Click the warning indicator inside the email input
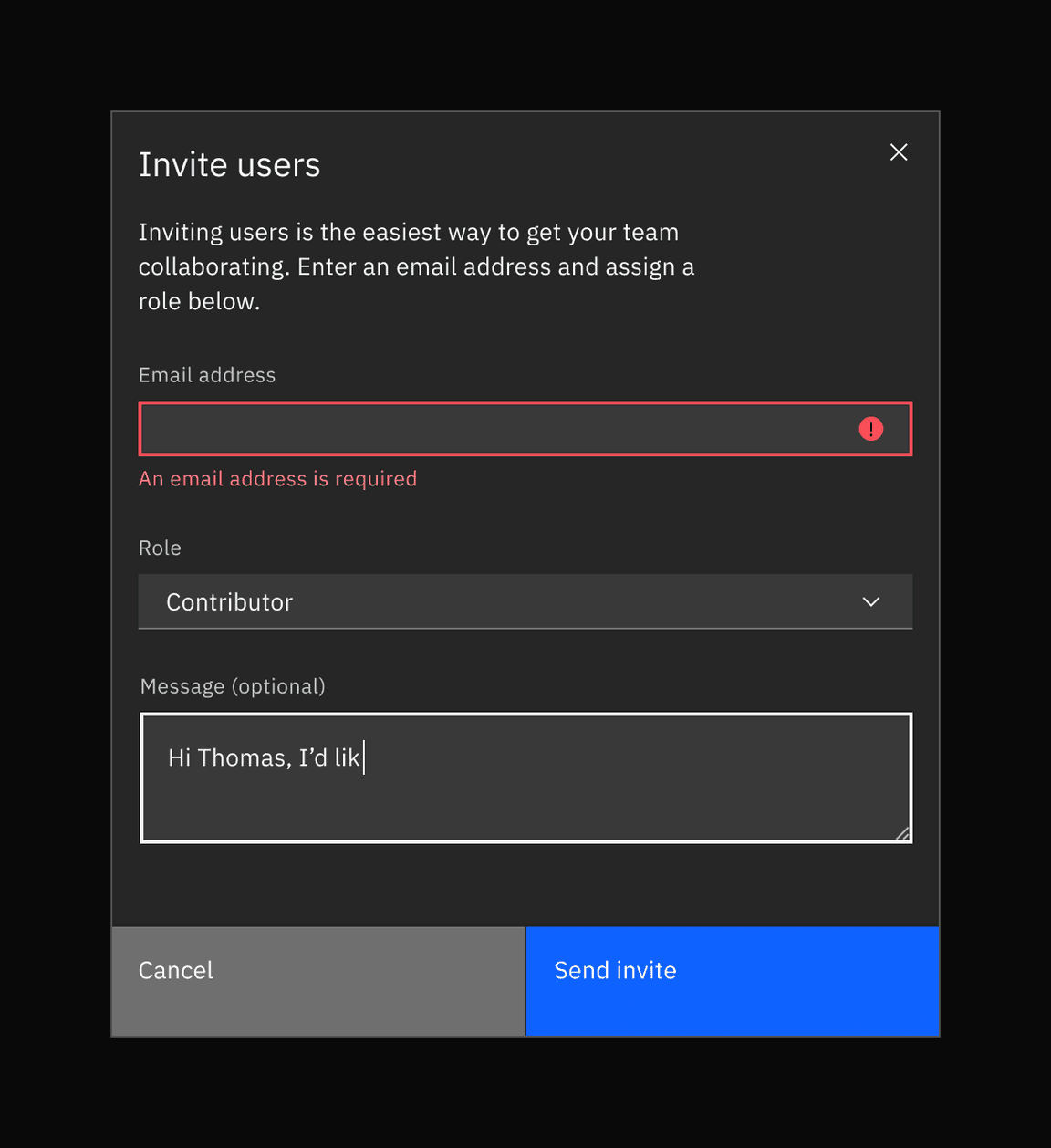 tap(871, 428)
